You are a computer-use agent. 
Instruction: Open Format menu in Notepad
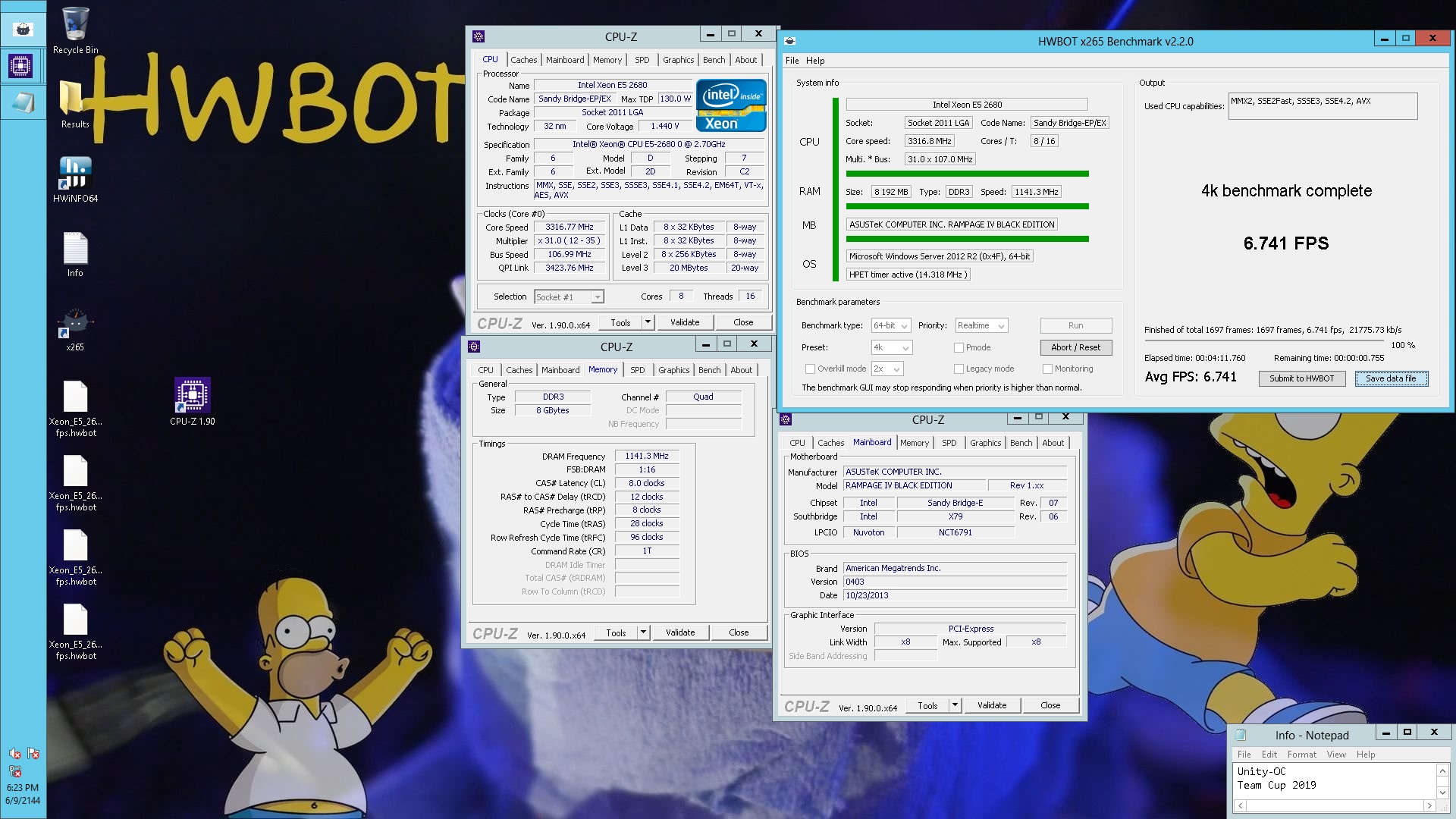[x=1301, y=755]
